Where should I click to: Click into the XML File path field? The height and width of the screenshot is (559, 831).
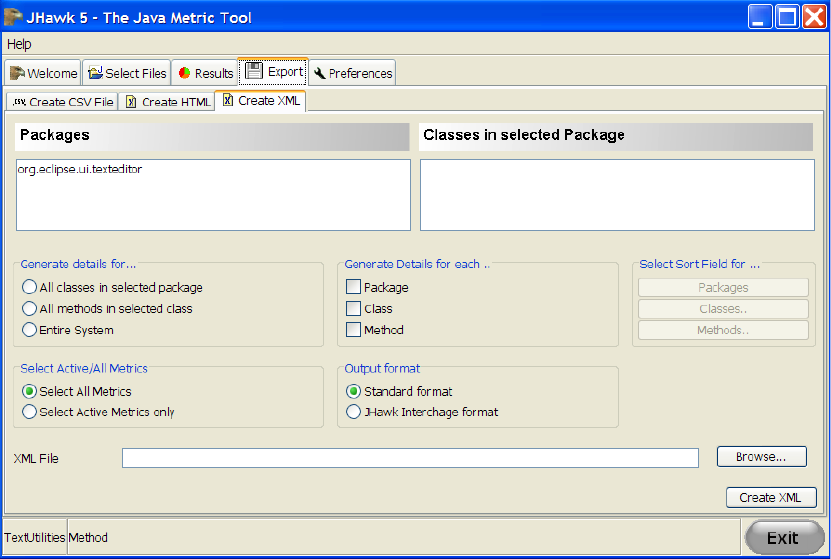pyautogui.click(x=410, y=458)
